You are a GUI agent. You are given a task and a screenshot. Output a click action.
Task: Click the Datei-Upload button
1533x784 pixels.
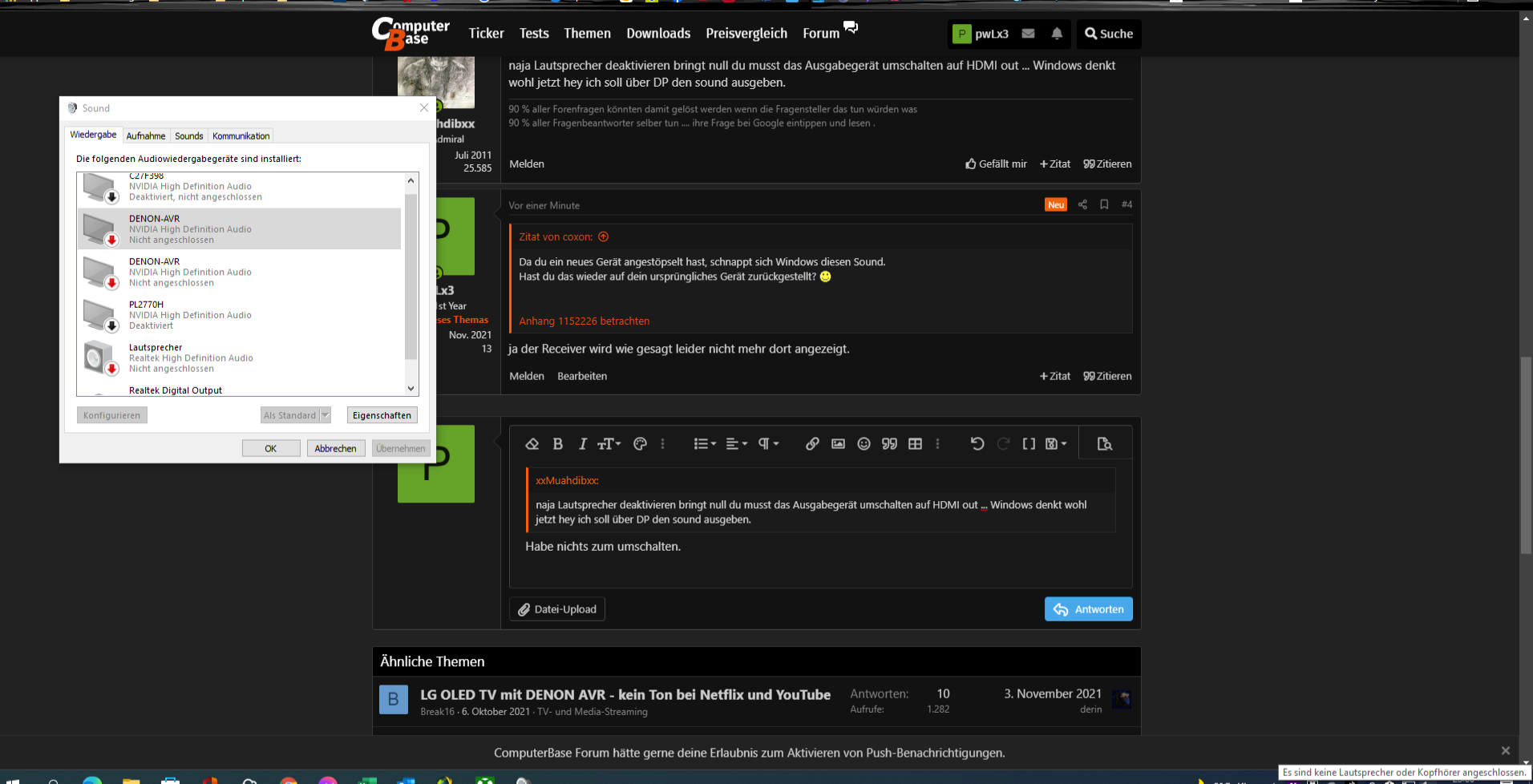[x=557, y=609]
